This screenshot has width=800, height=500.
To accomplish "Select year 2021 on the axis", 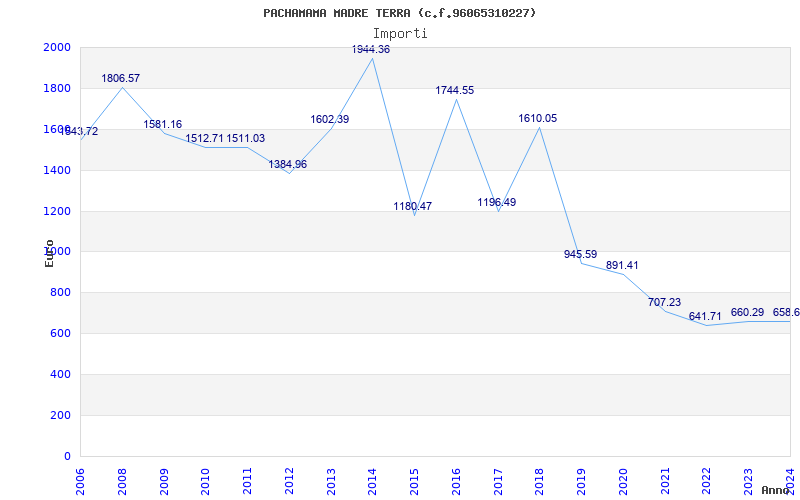I will [x=665, y=481].
